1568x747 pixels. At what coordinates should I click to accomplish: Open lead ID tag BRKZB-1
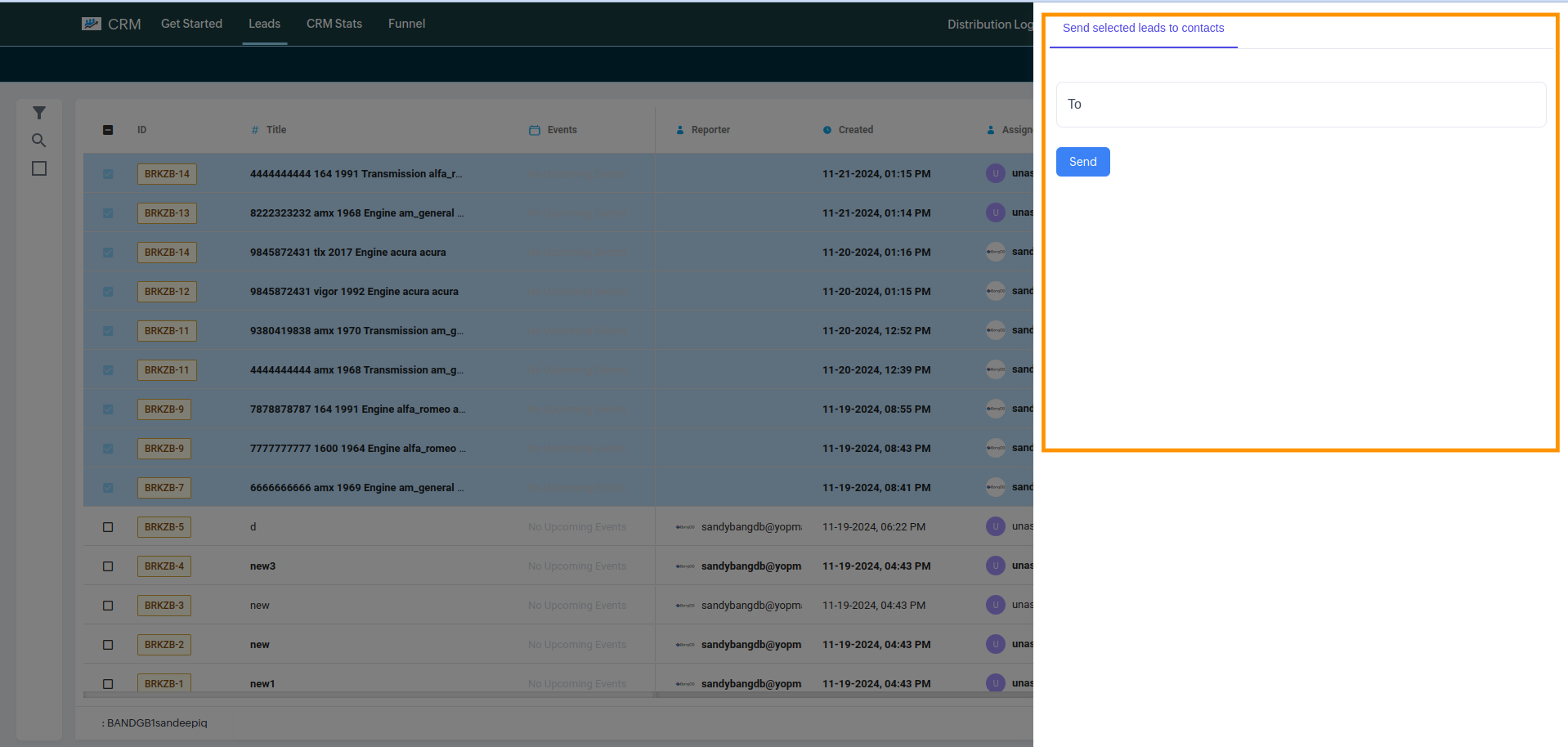164,683
